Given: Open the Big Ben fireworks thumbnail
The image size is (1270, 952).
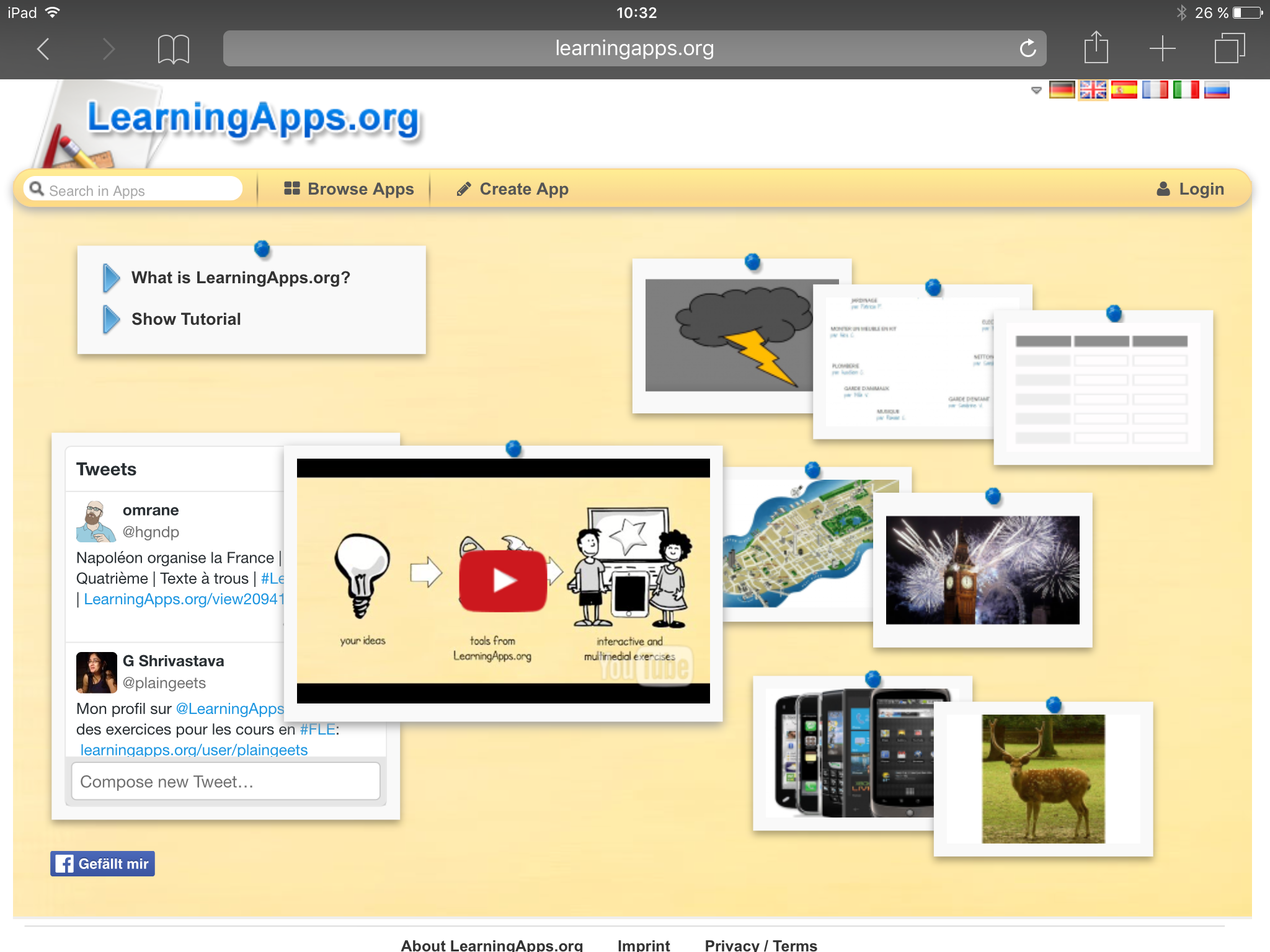Looking at the screenshot, I should point(982,570).
